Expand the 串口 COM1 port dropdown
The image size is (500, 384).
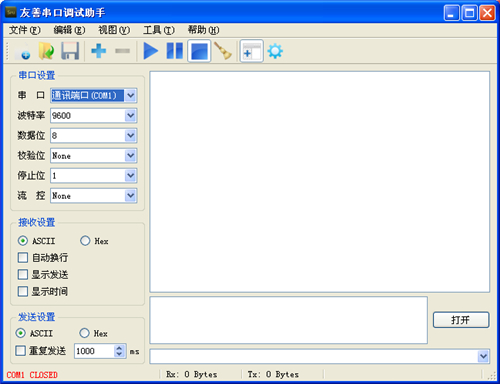[x=130, y=96]
